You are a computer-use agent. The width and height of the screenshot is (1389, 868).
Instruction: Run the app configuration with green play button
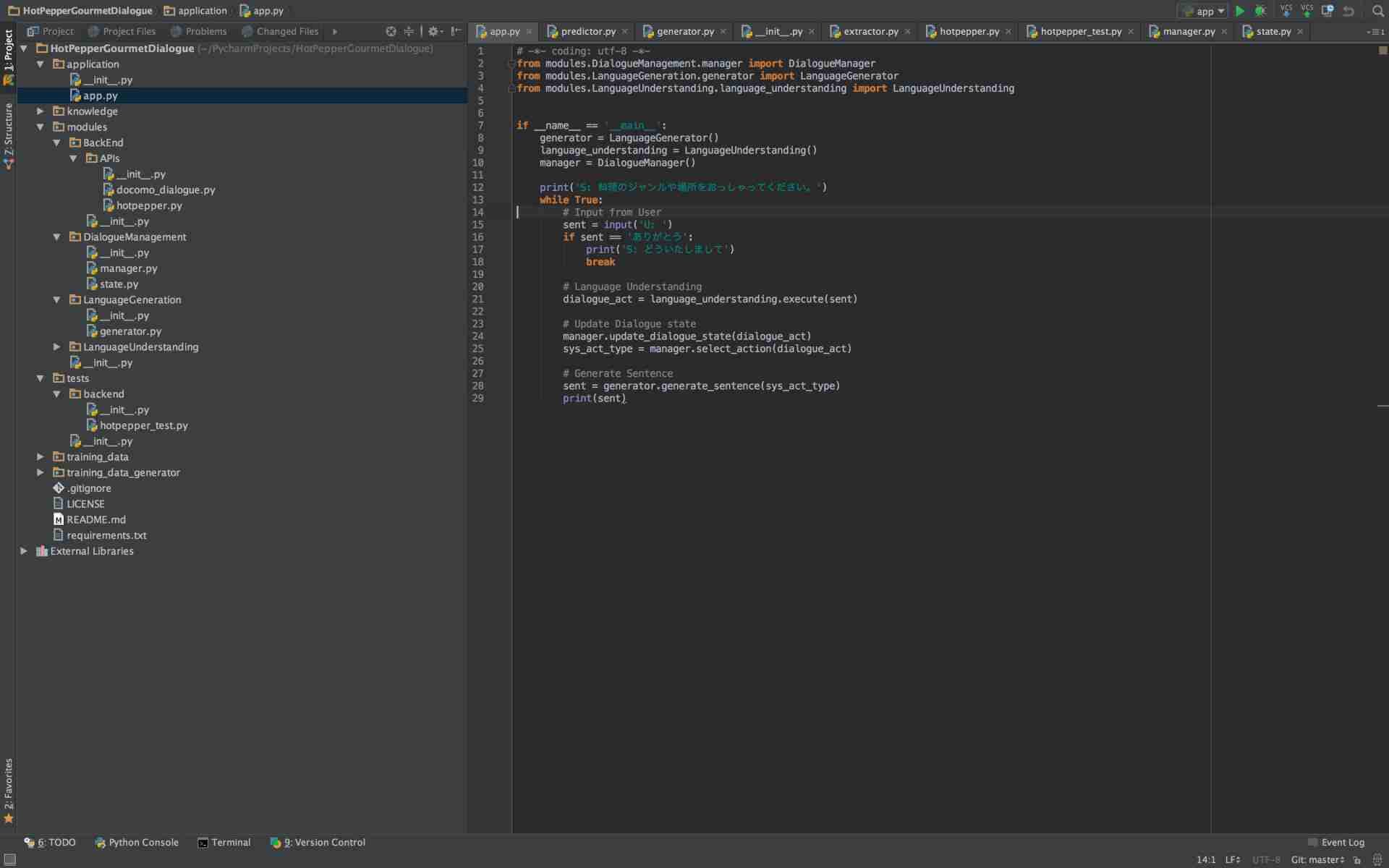click(x=1240, y=11)
